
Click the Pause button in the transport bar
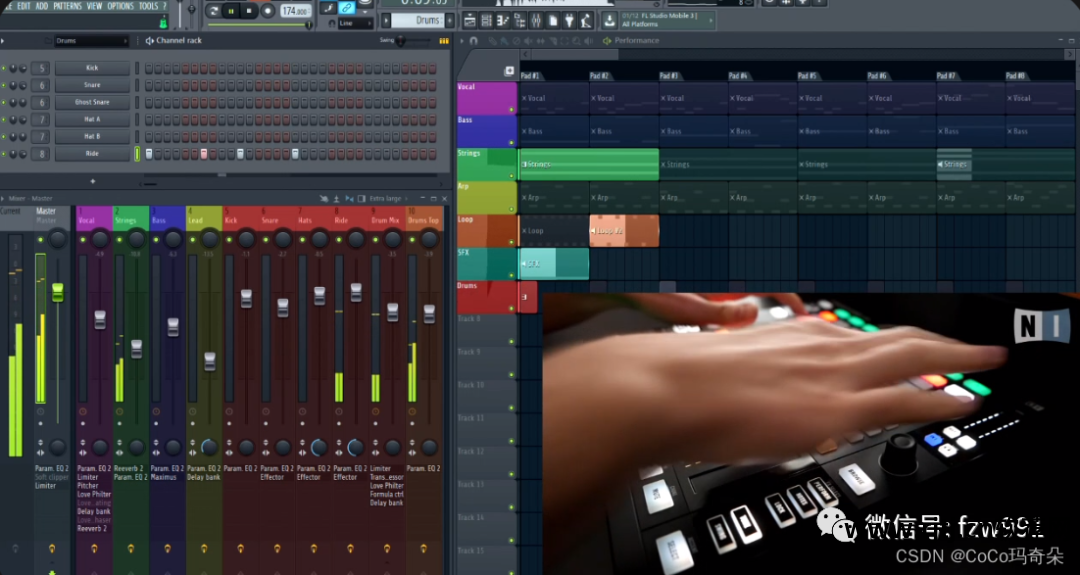(x=231, y=11)
